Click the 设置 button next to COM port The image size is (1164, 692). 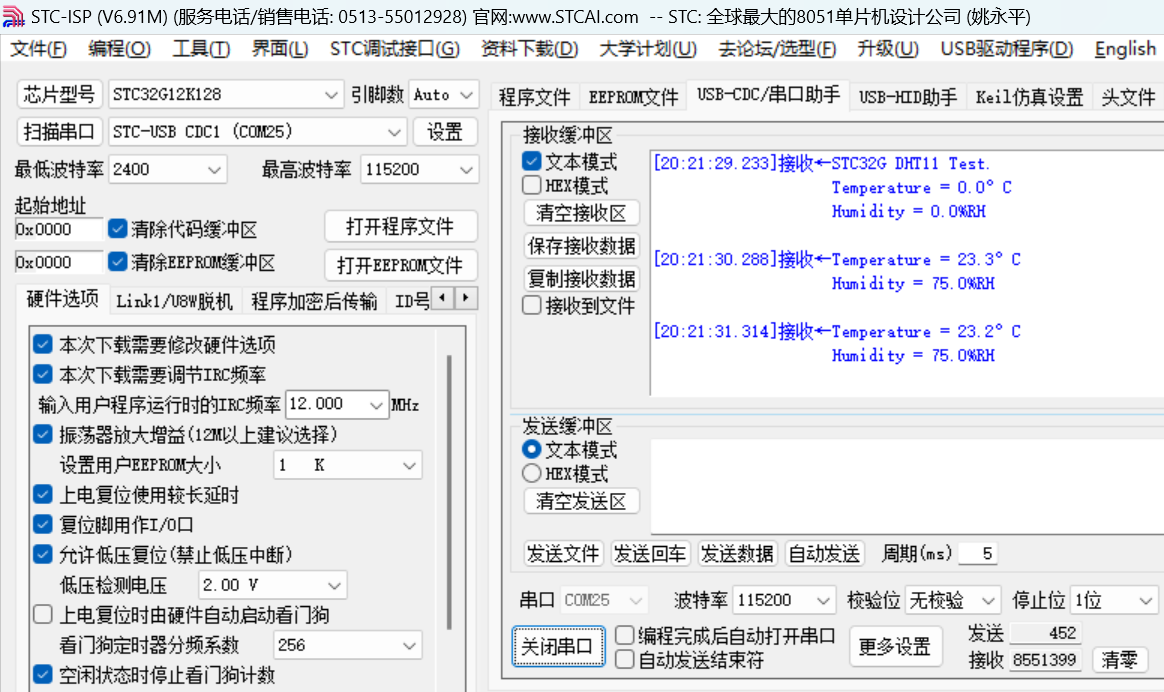pos(445,131)
